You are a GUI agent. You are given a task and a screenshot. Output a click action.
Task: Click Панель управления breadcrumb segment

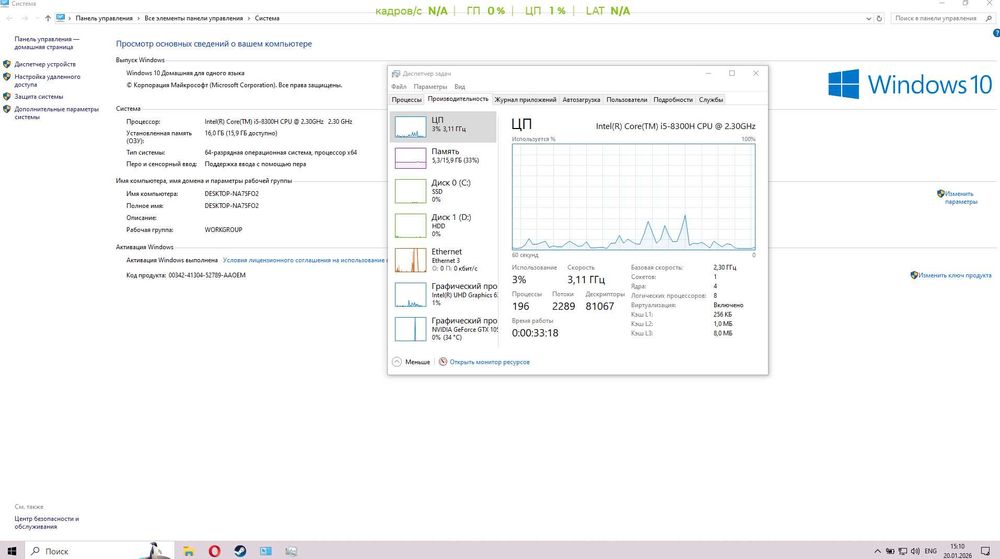[104, 18]
